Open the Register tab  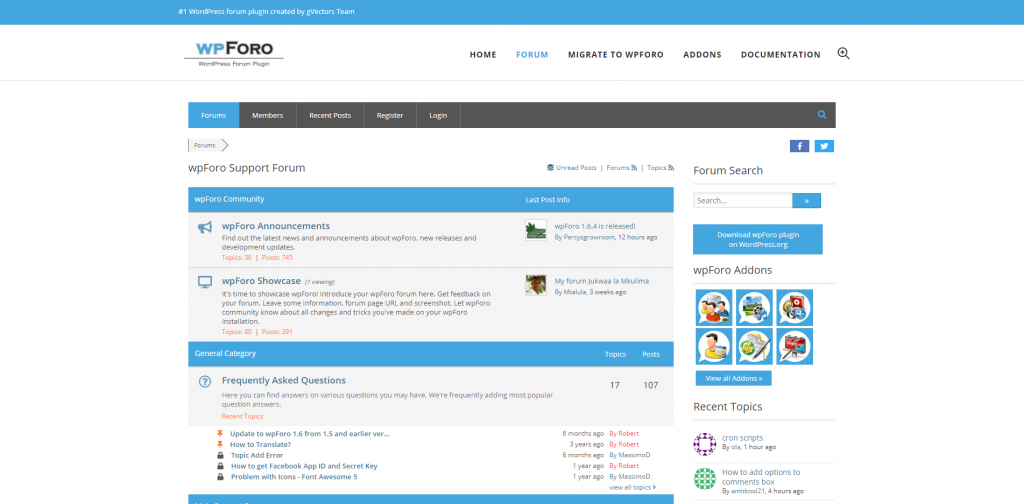(390, 115)
